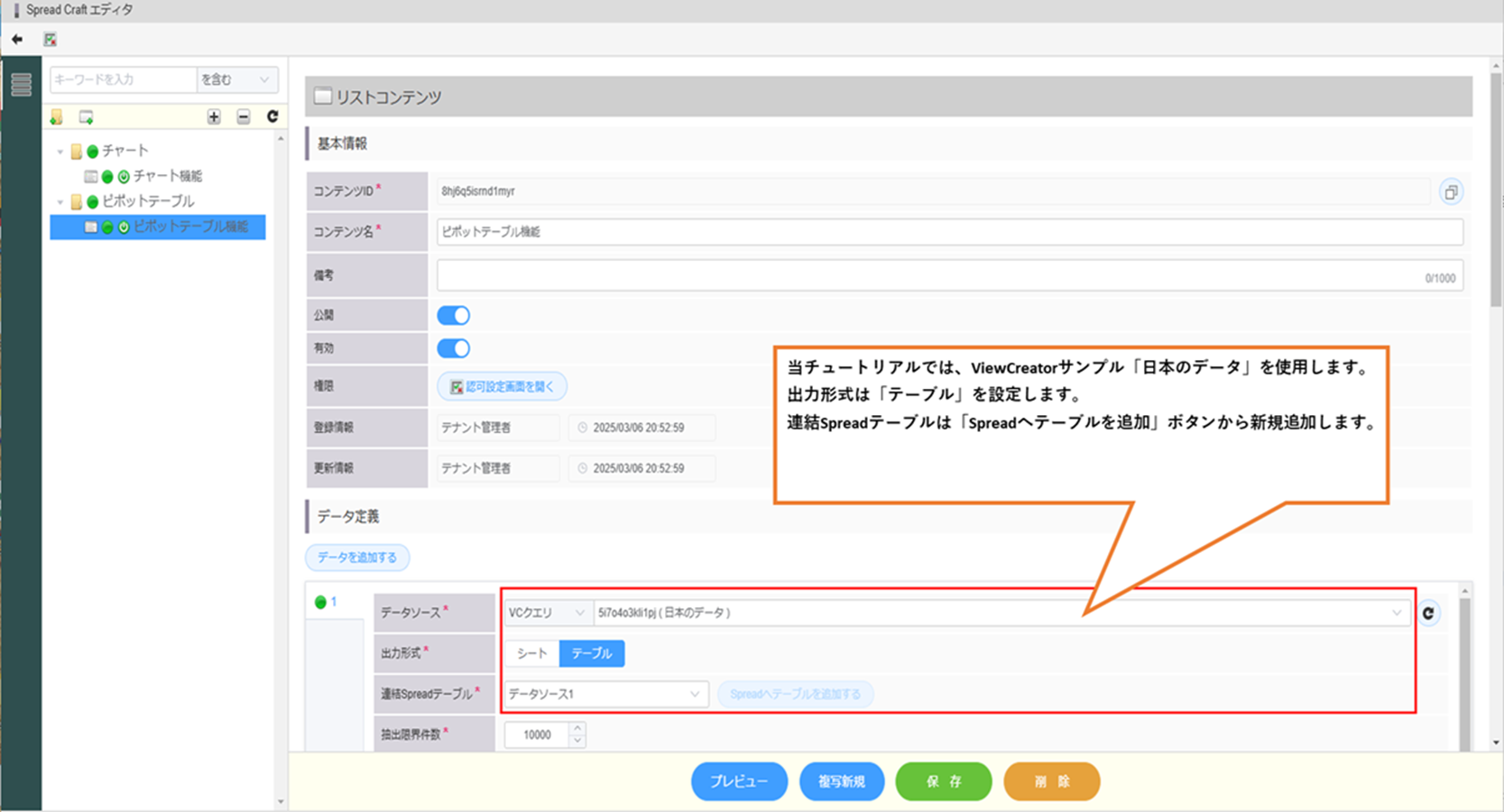Screen dimensions: 1504x812
Task: Click the collapse all minus icon in tree toolbar
Action: coord(244,117)
